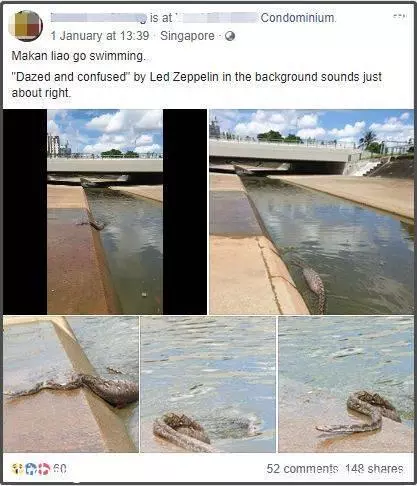
Task: Open photo of snake on ledge
Action: (x=71, y=384)
